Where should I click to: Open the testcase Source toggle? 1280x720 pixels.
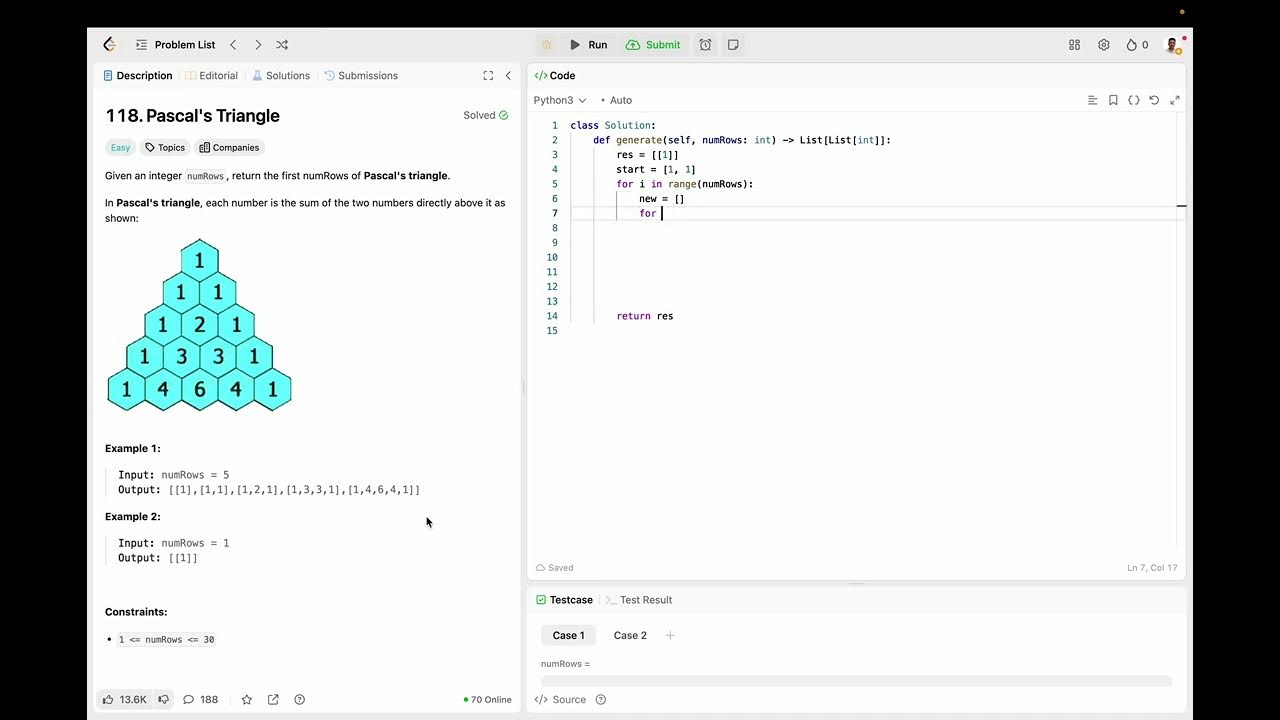coord(560,700)
